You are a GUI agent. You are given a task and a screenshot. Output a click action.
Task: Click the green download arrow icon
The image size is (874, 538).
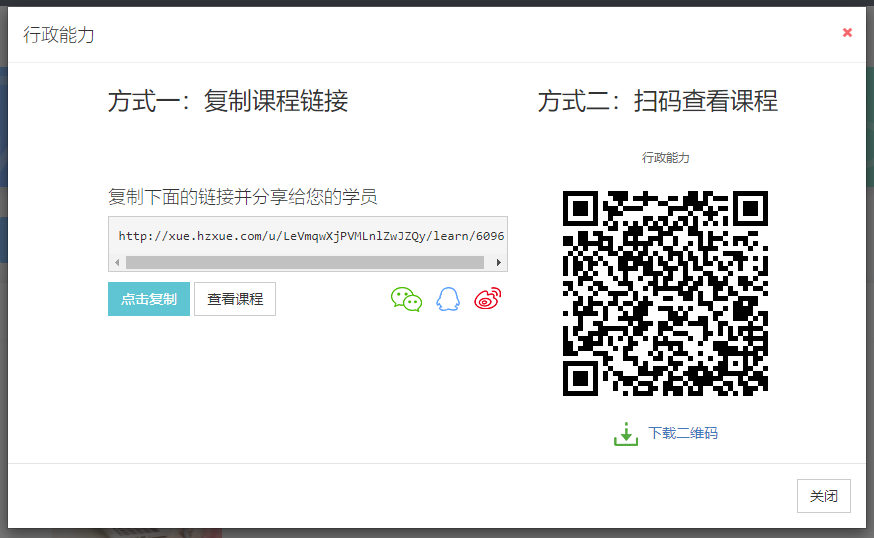click(626, 434)
